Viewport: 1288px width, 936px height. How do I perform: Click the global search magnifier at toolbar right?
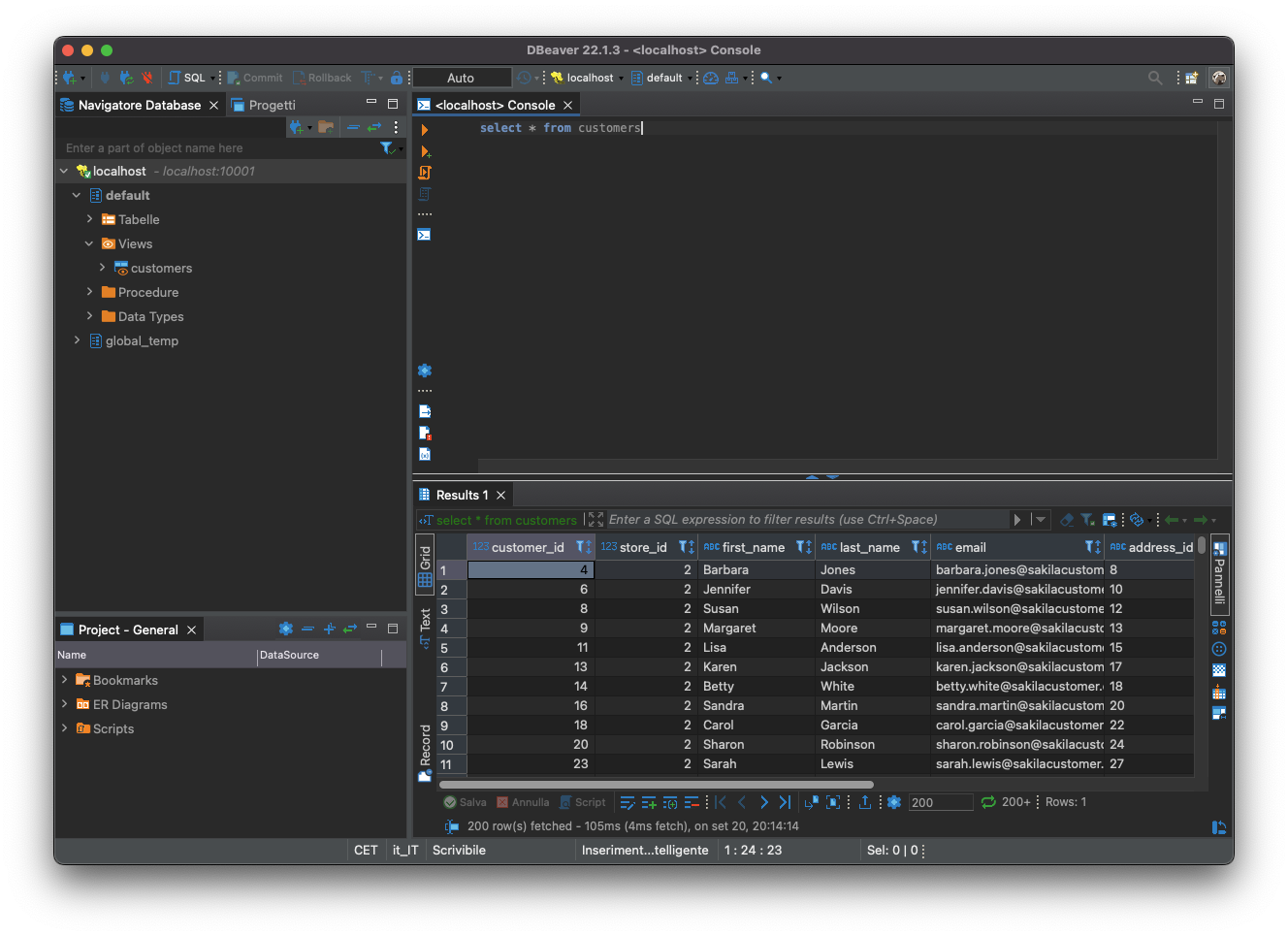1155,78
